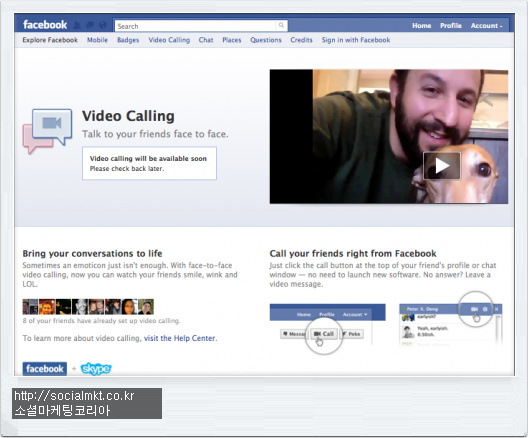Open Sign in with Facebook link
528x438 pixels.
tap(356, 40)
